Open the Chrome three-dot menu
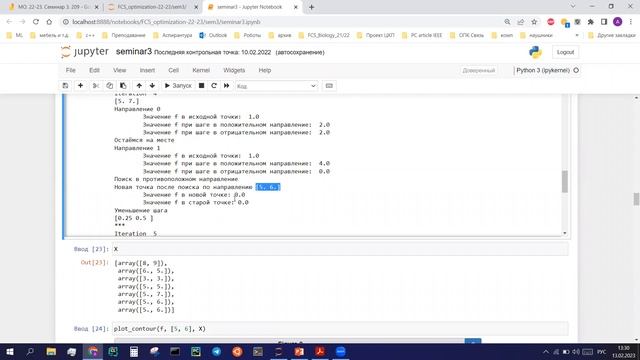 [x=631, y=22]
